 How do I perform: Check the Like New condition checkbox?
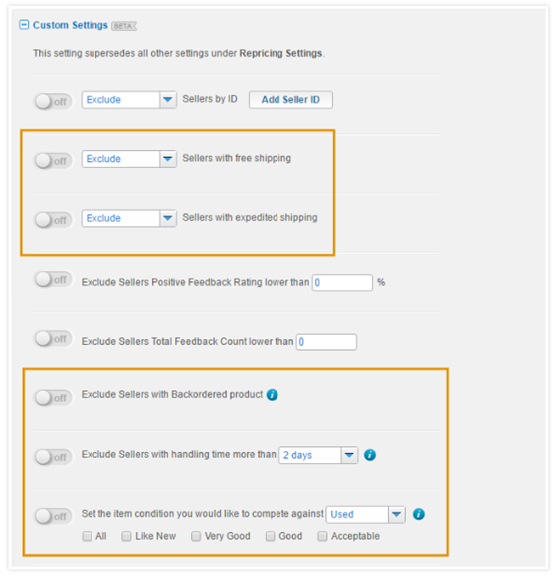click(x=126, y=537)
